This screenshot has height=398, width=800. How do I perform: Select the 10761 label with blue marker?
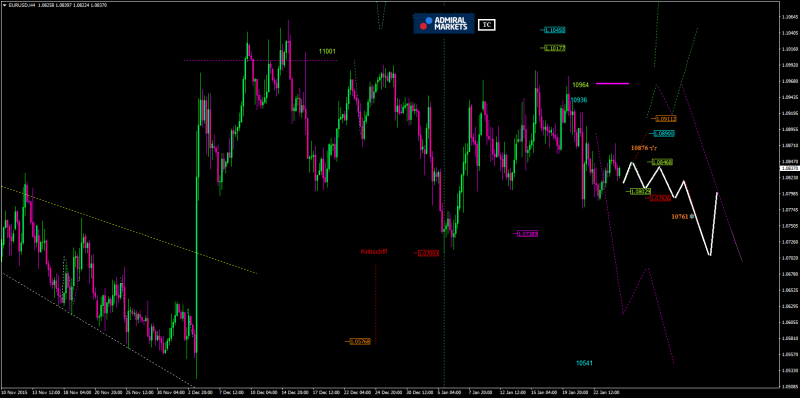click(x=683, y=217)
